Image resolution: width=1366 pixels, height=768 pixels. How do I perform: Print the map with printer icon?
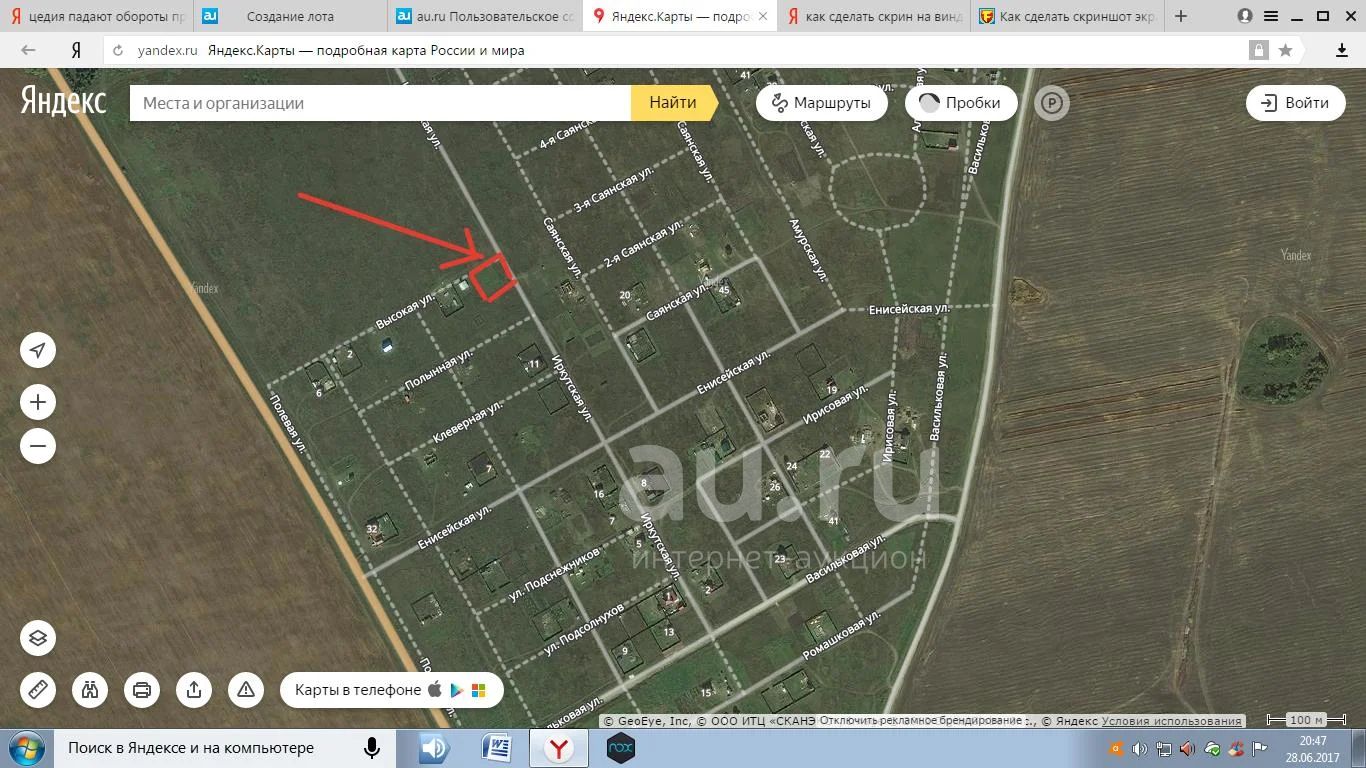(142, 690)
